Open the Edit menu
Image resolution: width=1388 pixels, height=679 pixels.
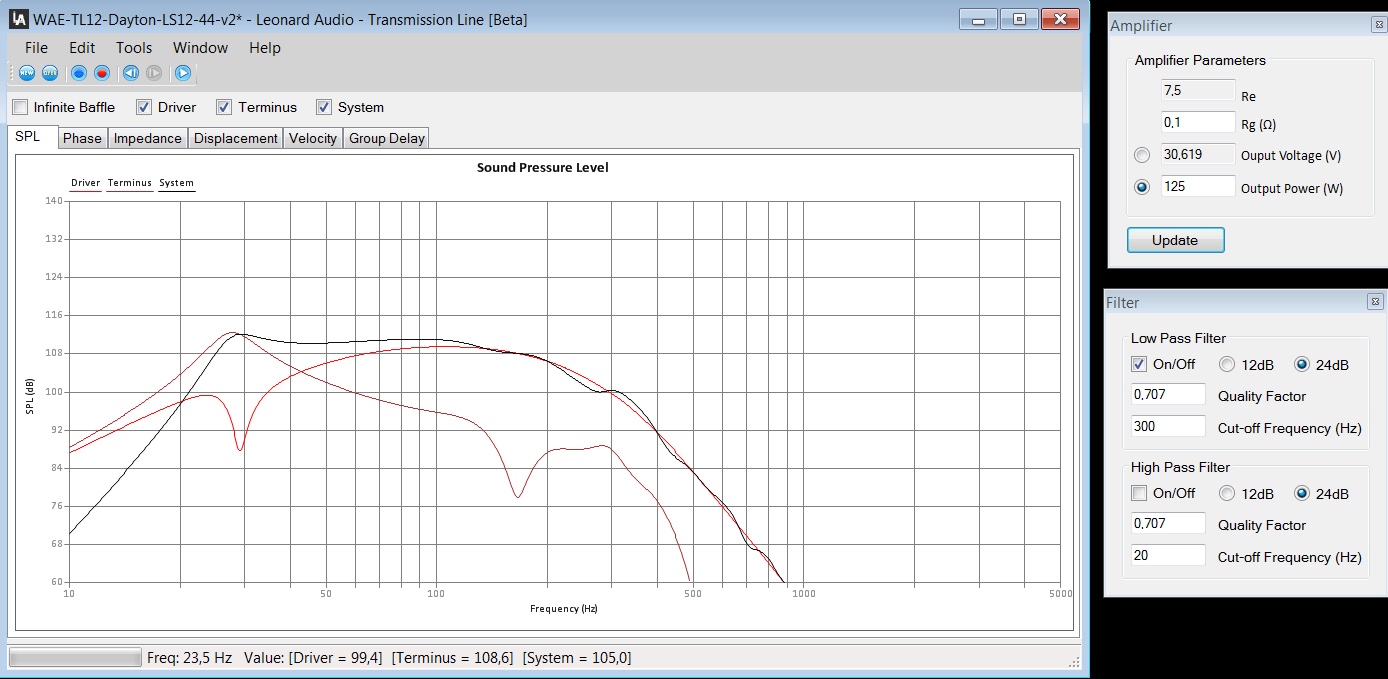pos(82,48)
